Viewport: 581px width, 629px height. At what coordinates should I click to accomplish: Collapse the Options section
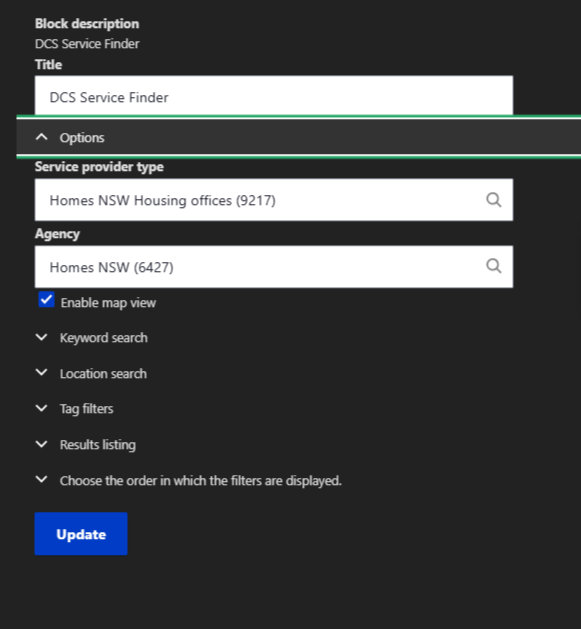(x=299, y=138)
